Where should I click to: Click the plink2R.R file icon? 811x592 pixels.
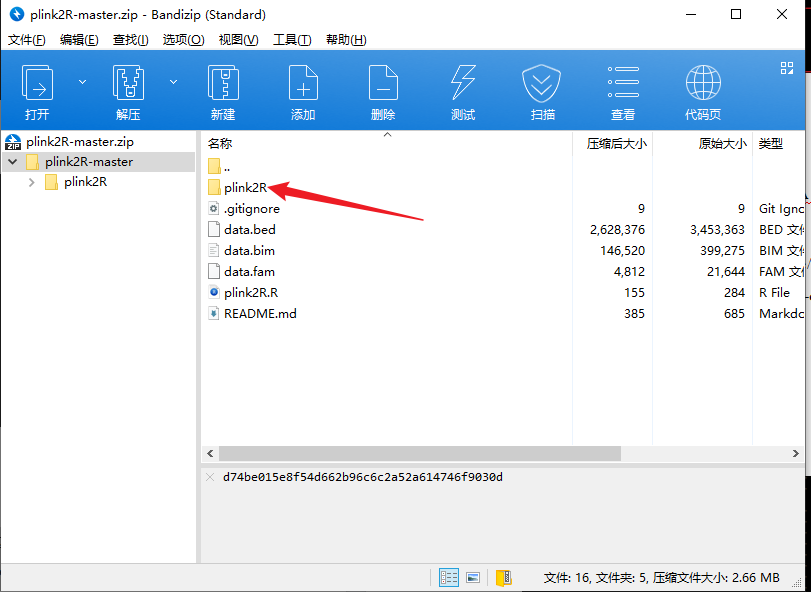(214, 292)
